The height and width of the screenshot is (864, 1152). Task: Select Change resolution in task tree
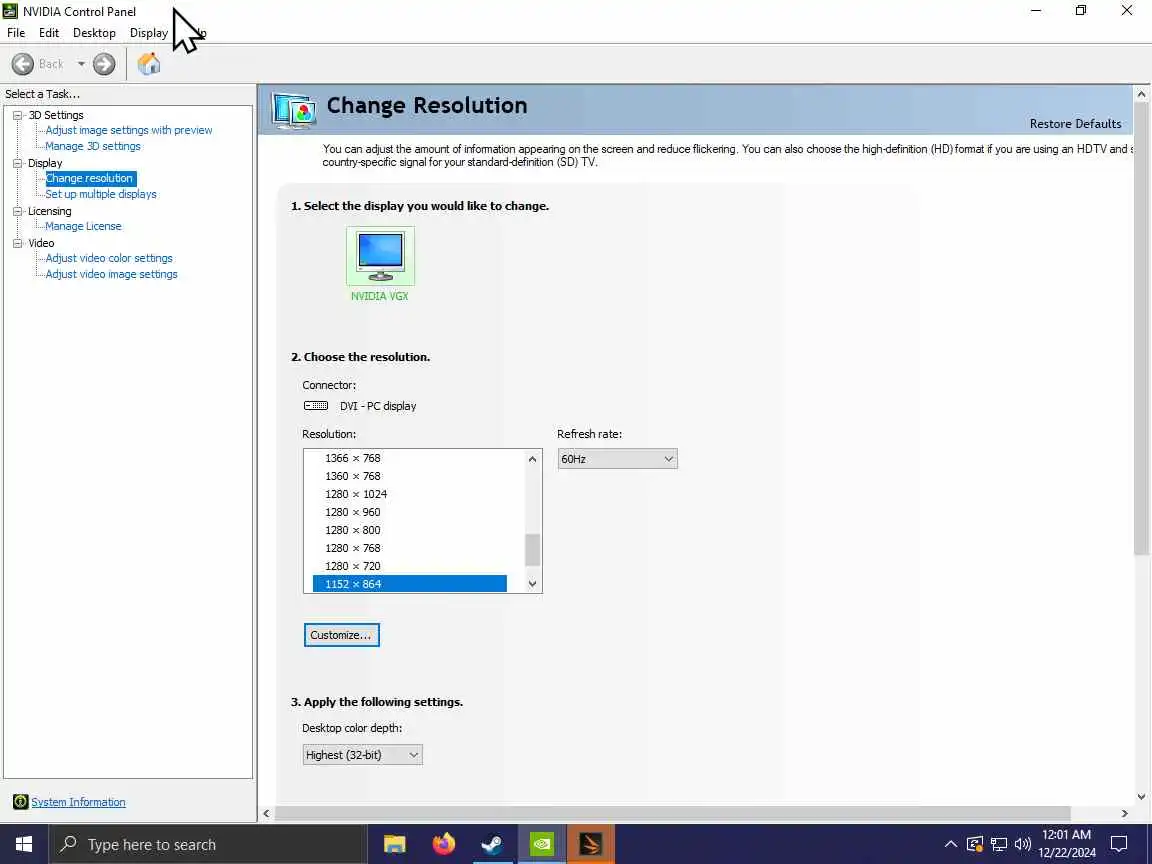90,179
